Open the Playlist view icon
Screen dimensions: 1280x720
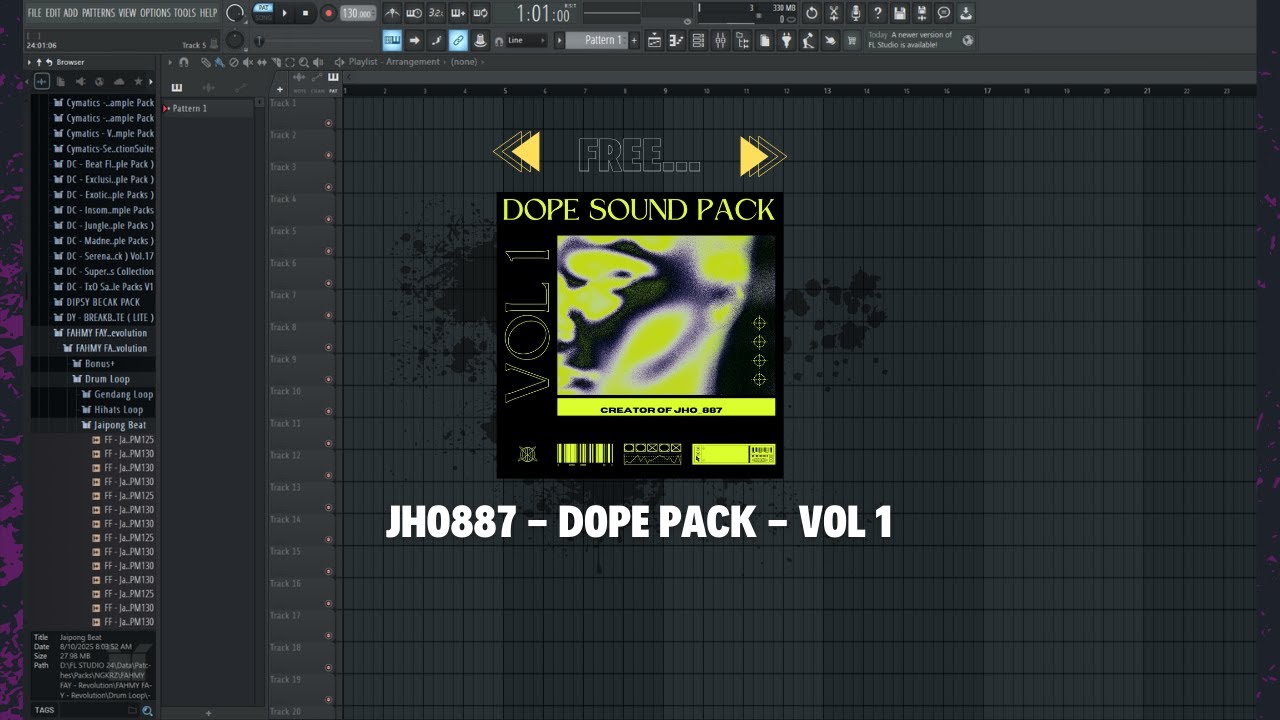pos(654,41)
